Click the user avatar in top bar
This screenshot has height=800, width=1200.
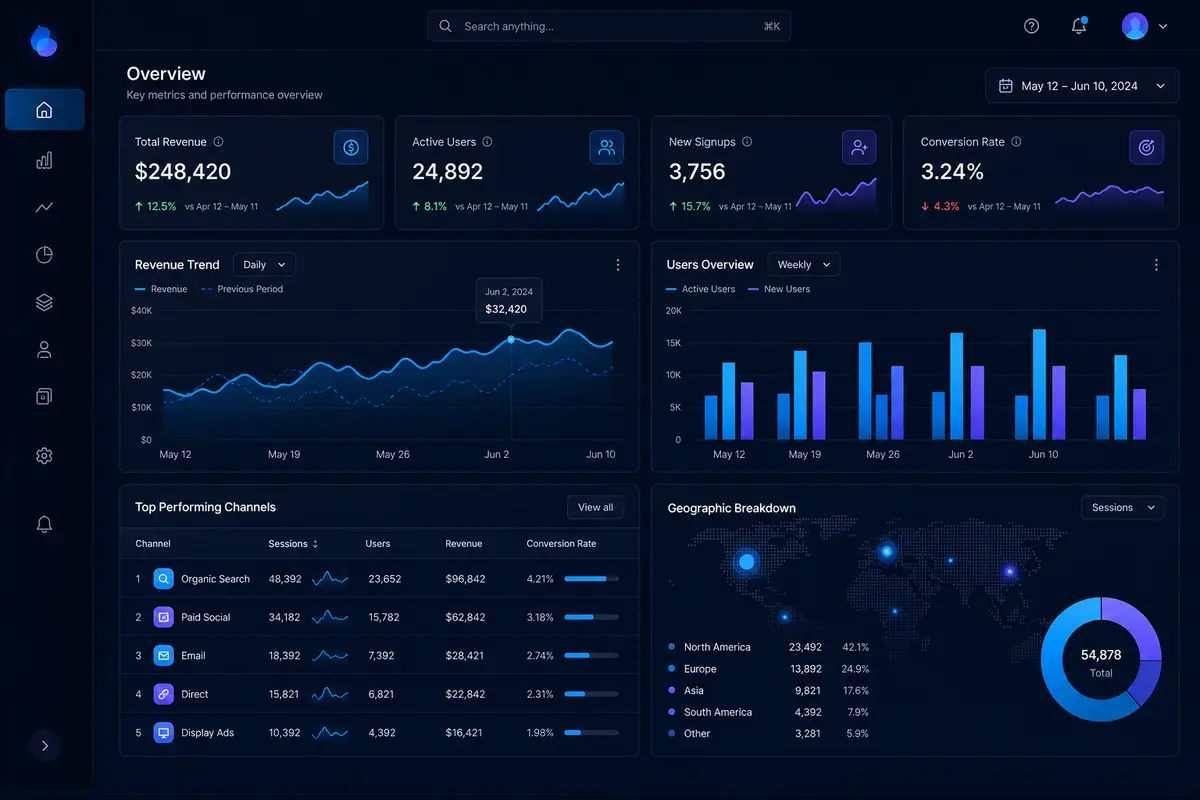[x=1135, y=26]
